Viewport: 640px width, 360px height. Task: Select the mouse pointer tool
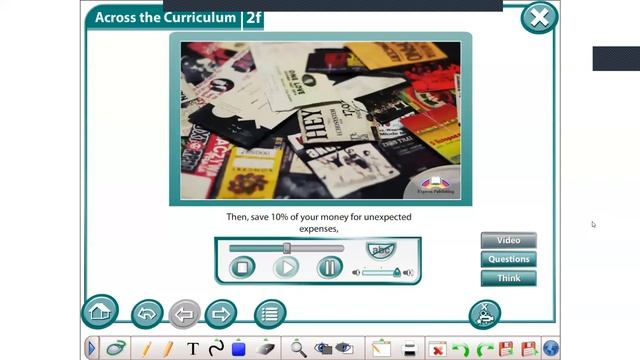point(116,348)
